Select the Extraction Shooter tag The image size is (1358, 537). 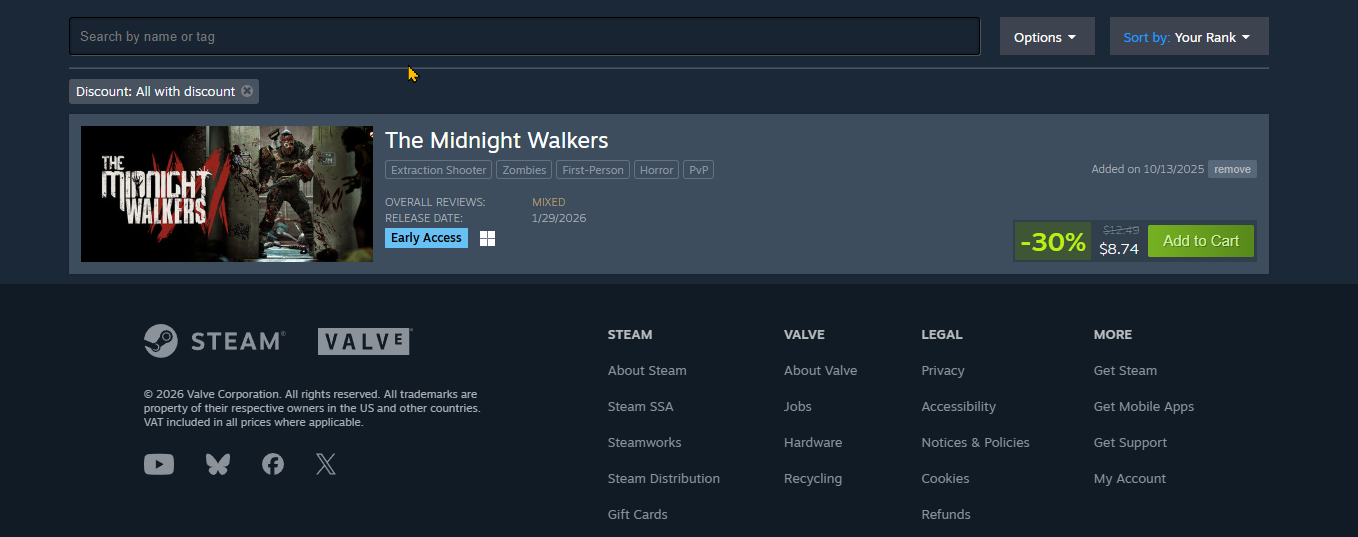coord(439,170)
